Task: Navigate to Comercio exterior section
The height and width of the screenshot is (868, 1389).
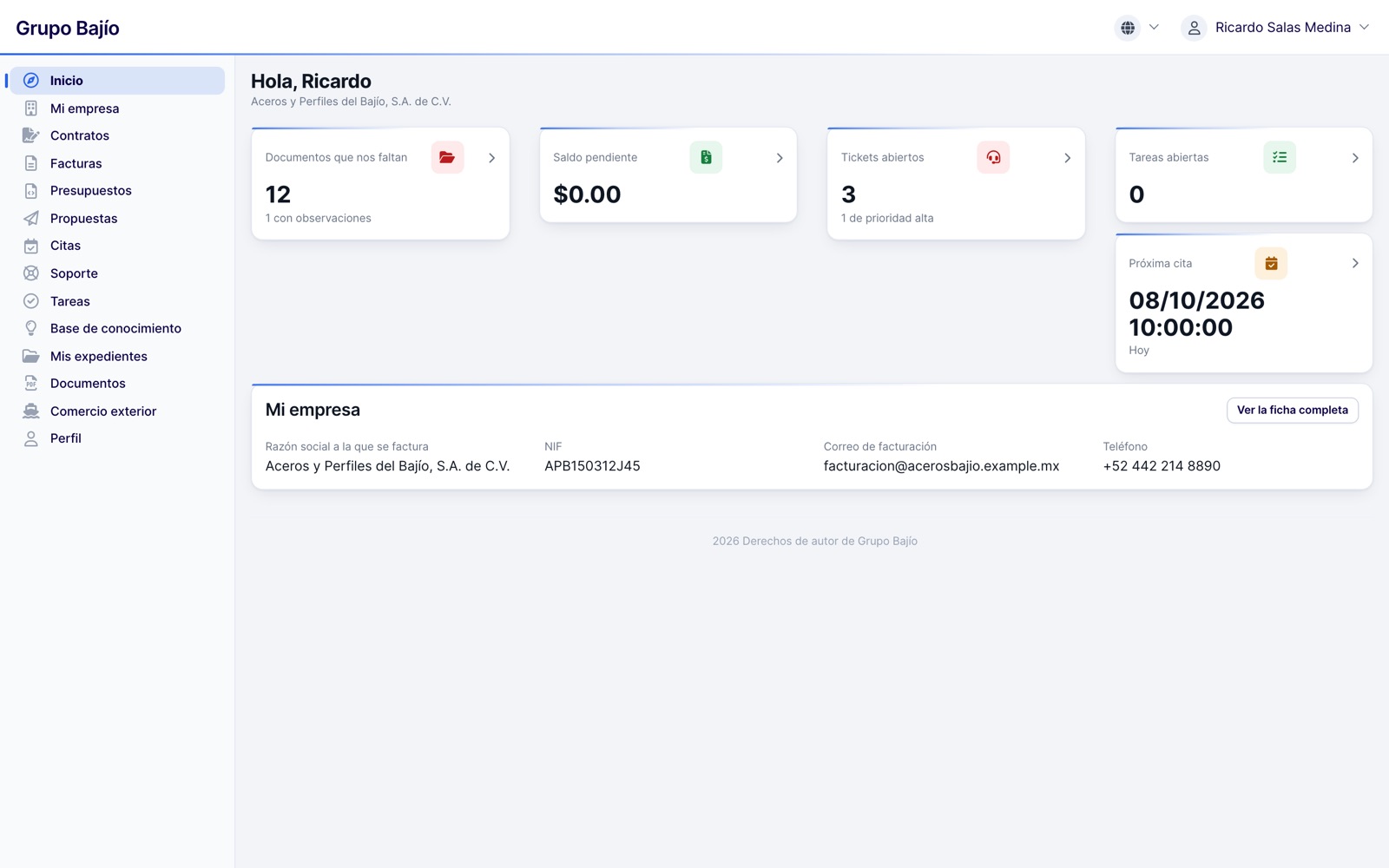Action: pos(117,411)
